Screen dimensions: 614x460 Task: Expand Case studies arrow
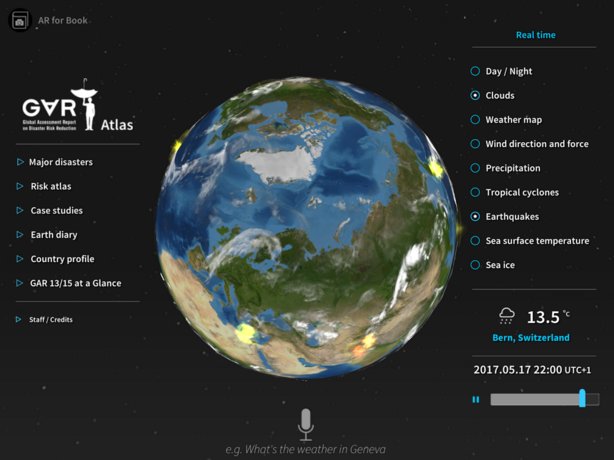pyautogui.click(x=20, y=211)
